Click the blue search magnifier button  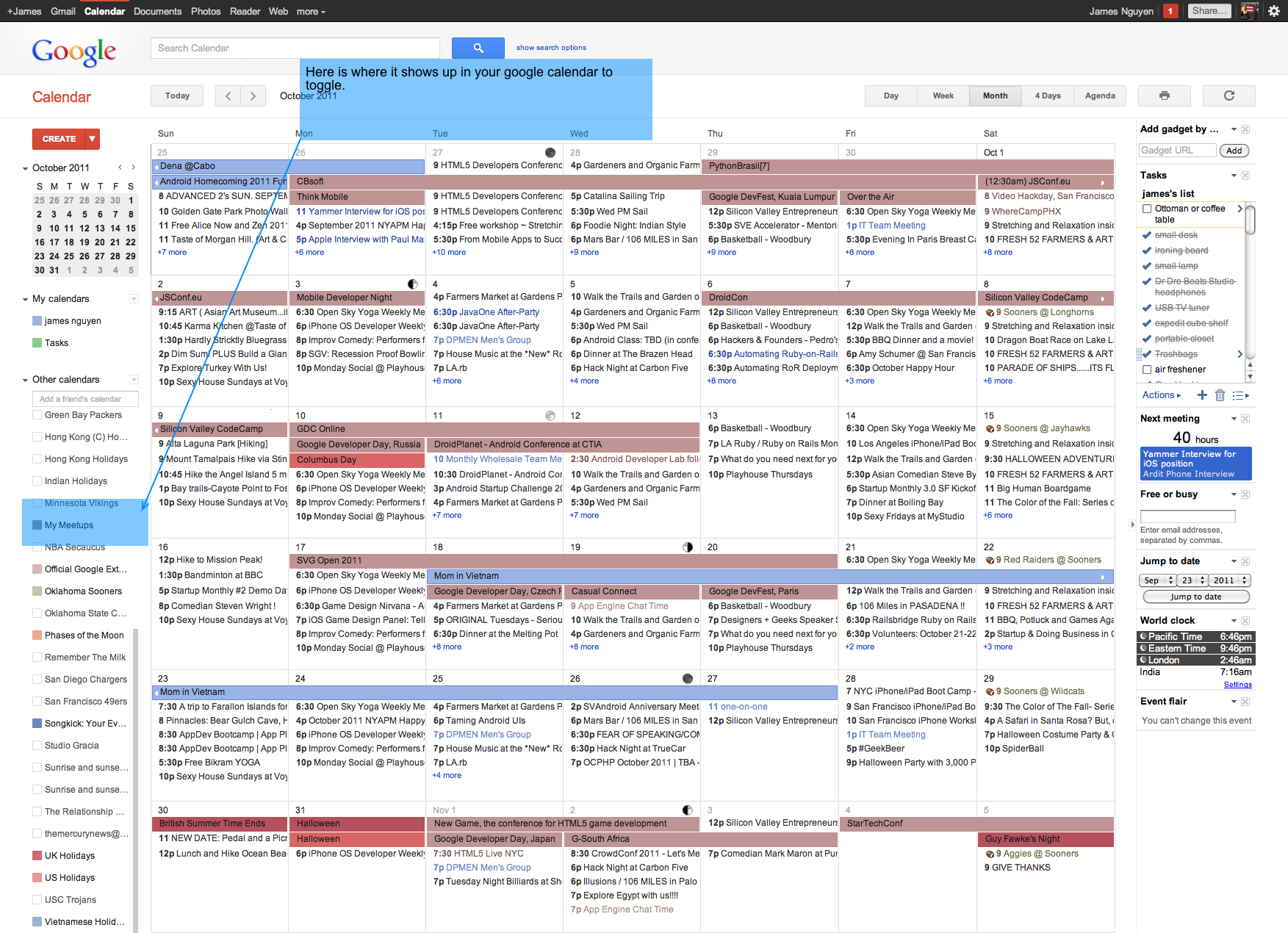click(x=478, y=48)
